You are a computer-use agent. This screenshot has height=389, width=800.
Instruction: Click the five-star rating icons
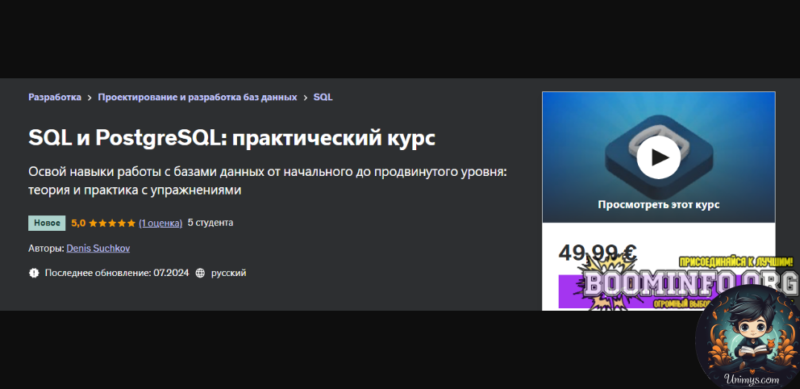click(112, 223)
